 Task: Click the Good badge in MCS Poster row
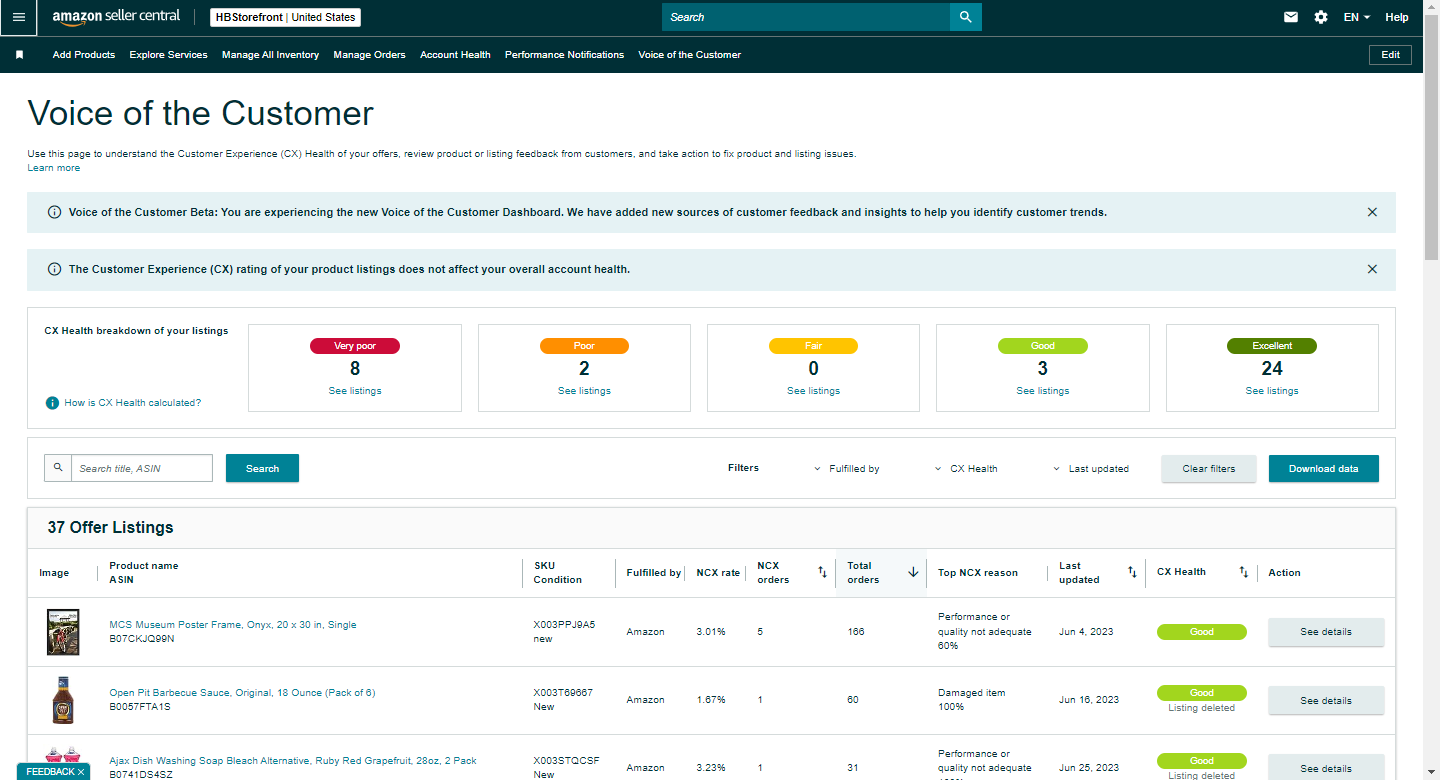[x=1202, y=632]
